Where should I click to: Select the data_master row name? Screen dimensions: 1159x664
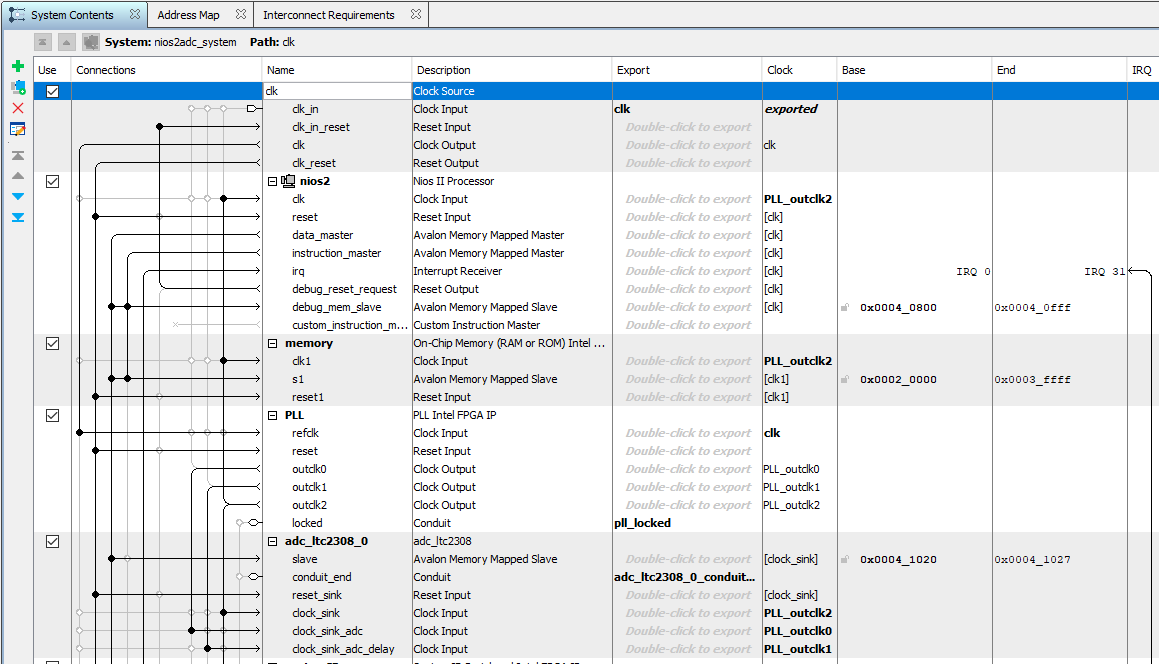[x=322, y=235]
